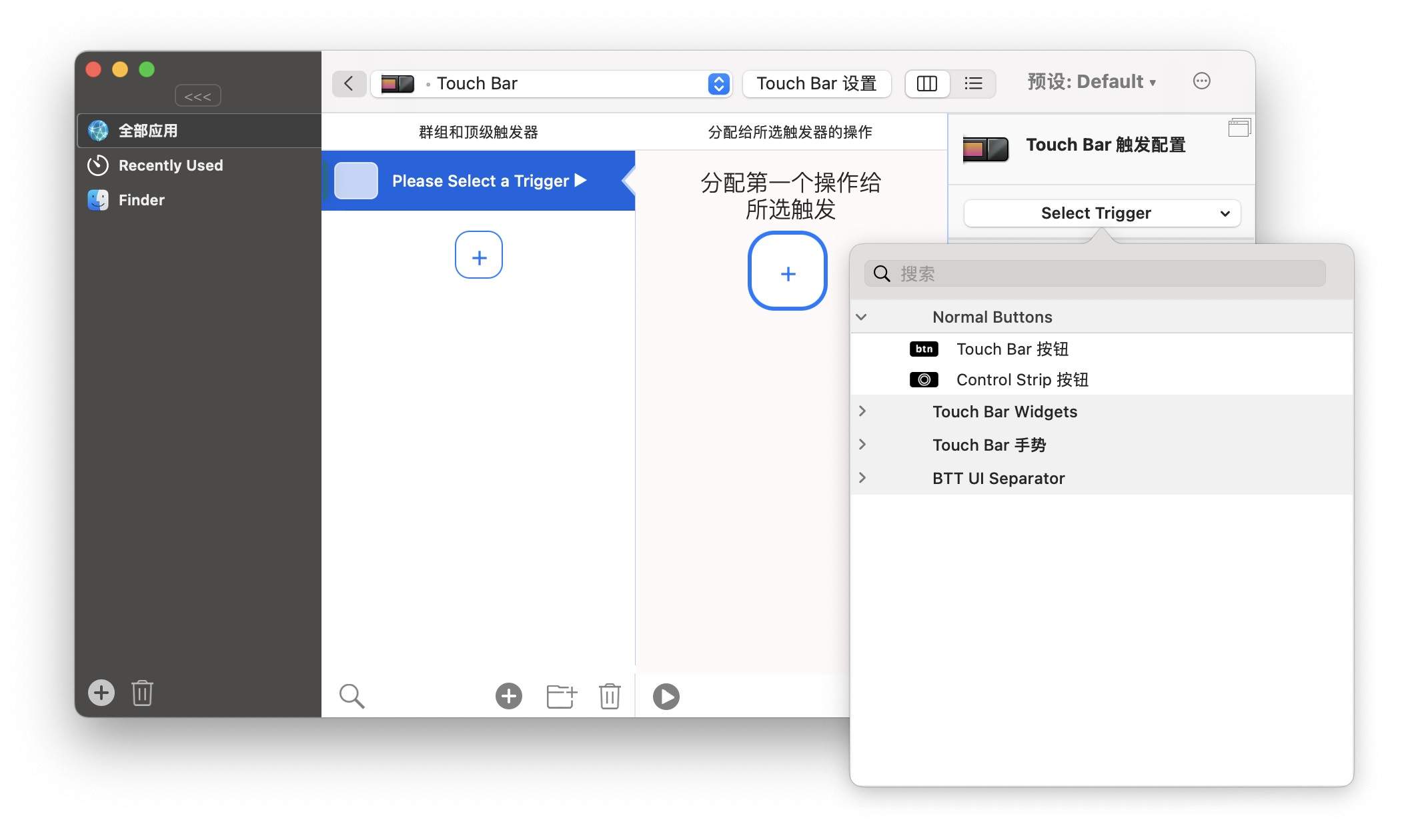Switch to list view
1402x840 pixels.
point(972,83)
